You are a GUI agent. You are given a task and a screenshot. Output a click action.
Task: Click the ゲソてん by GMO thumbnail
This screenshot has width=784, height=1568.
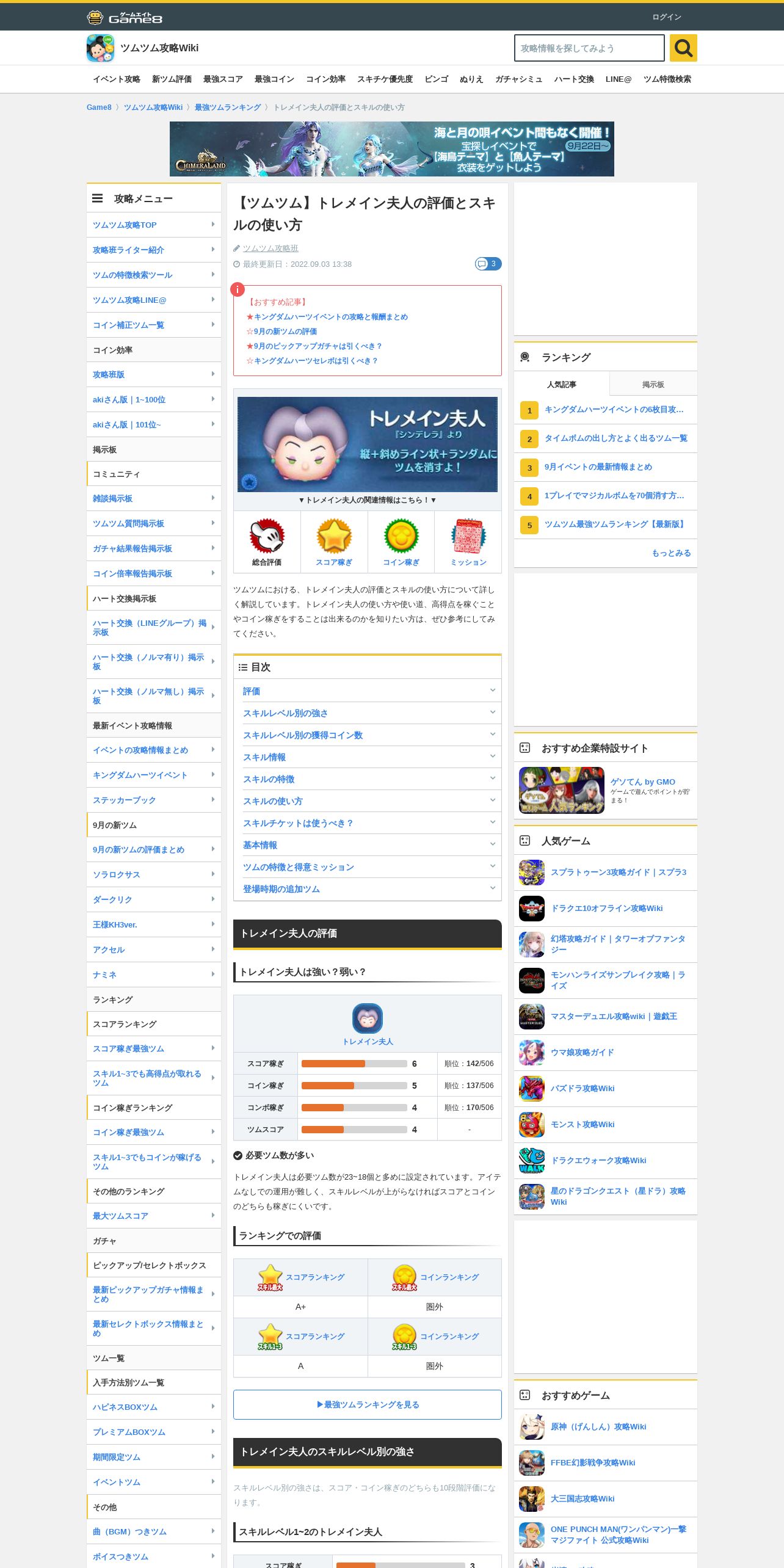[x=562, y=790]
